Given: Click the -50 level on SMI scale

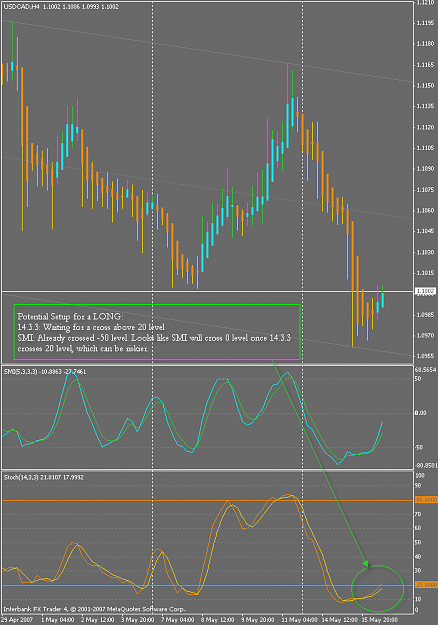Looking at the screenshot, I should [419, 447].
